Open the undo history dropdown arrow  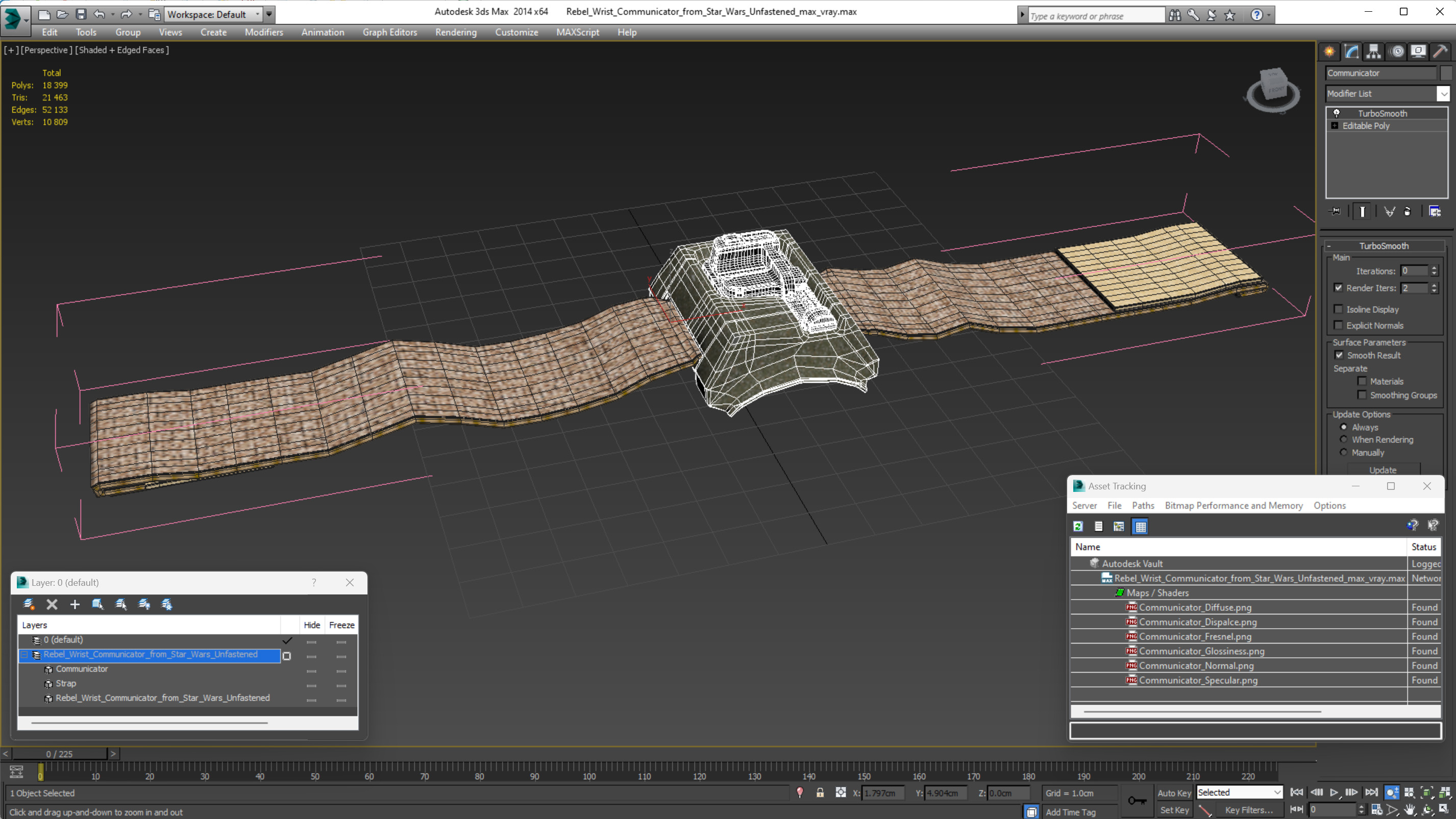click(x=113, y=14)
